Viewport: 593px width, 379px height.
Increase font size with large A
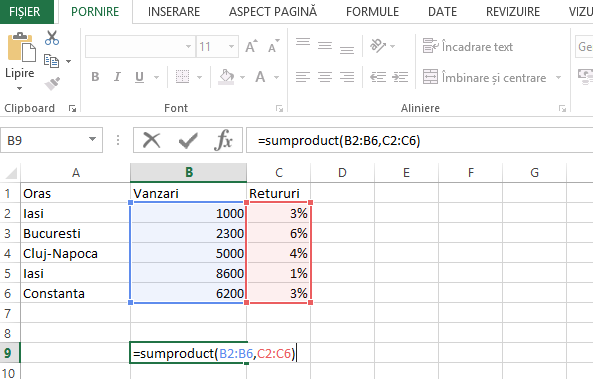251,47
